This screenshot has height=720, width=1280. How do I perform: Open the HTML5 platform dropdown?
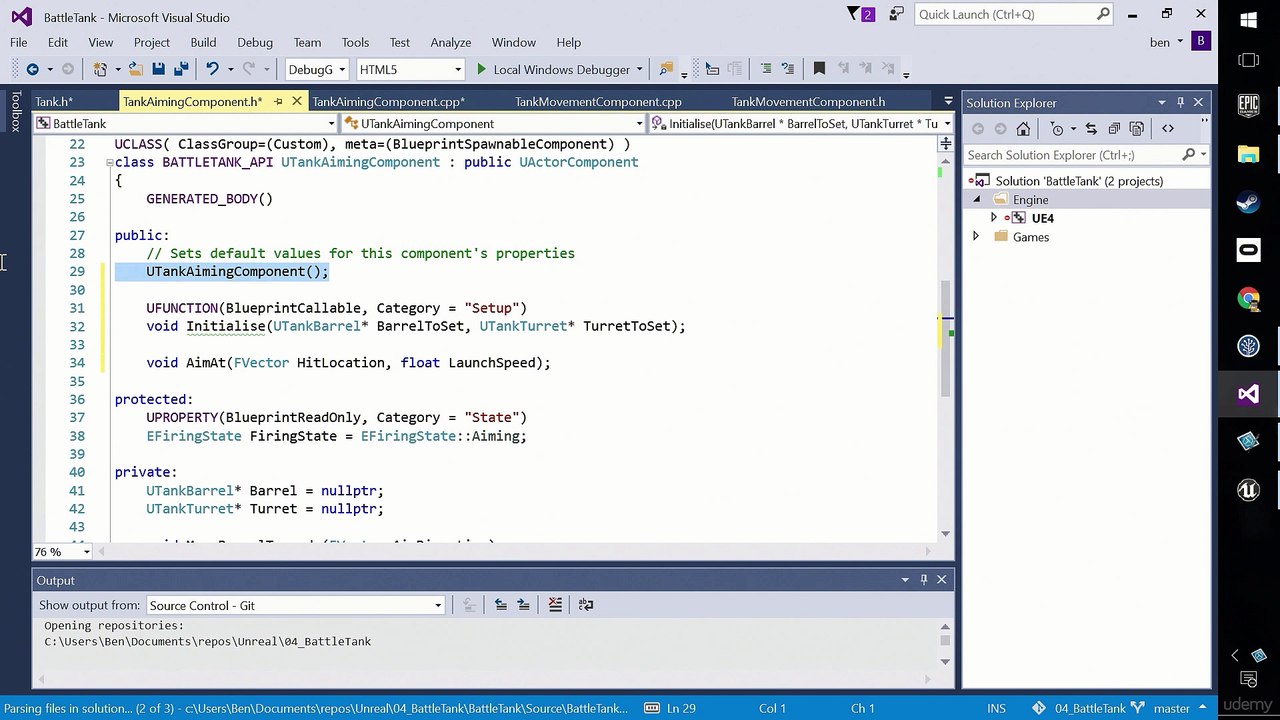(410, 69)
